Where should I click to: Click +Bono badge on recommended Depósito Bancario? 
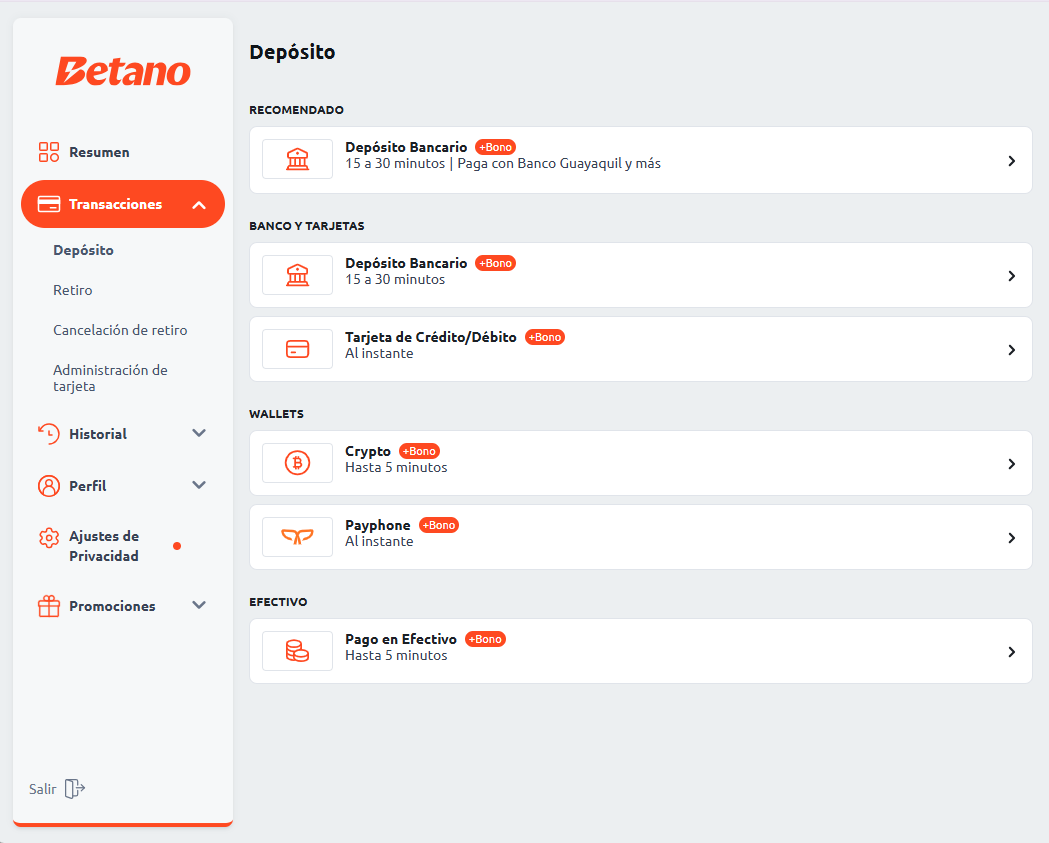(x=496, y=147)
